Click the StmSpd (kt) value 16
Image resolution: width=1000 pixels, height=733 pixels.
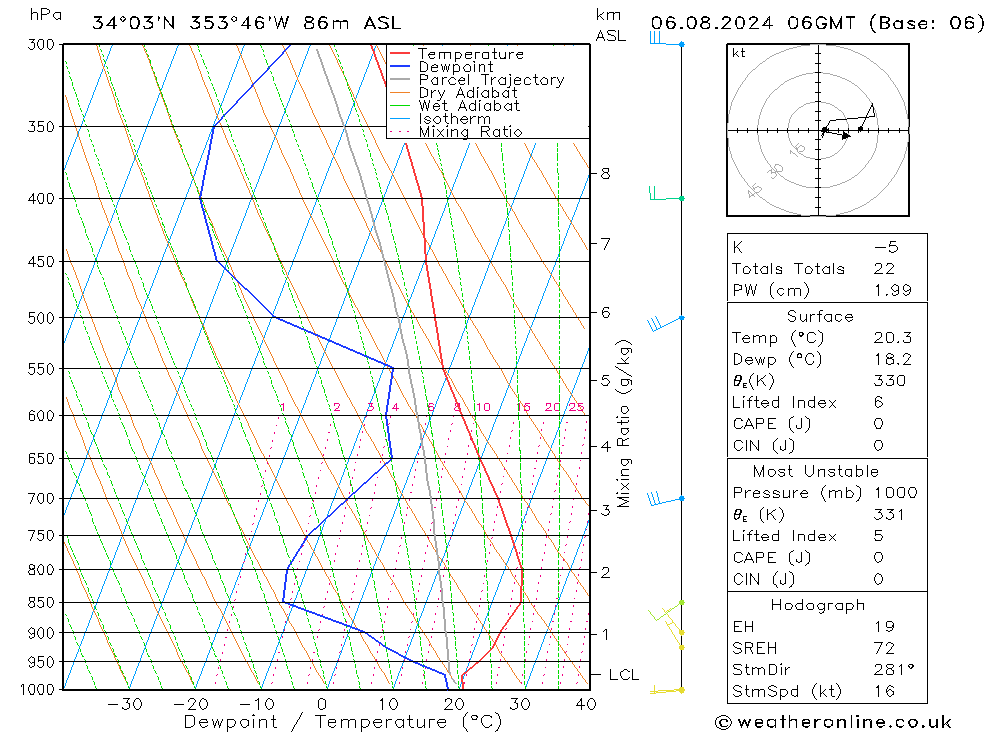[x=884, y=691]
